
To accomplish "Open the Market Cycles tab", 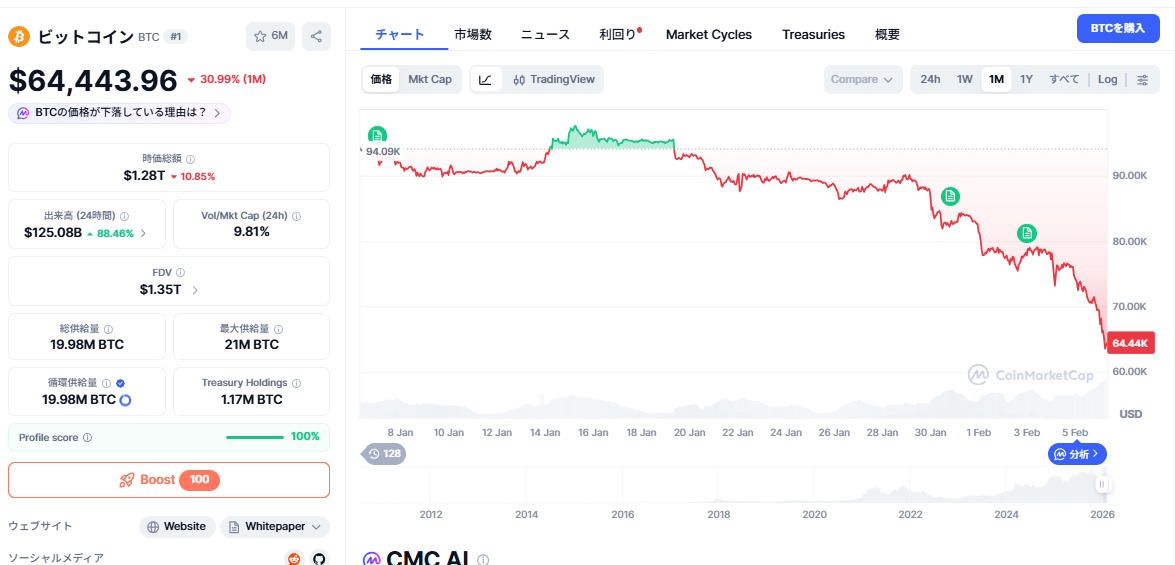I will (x=708, y=34).
